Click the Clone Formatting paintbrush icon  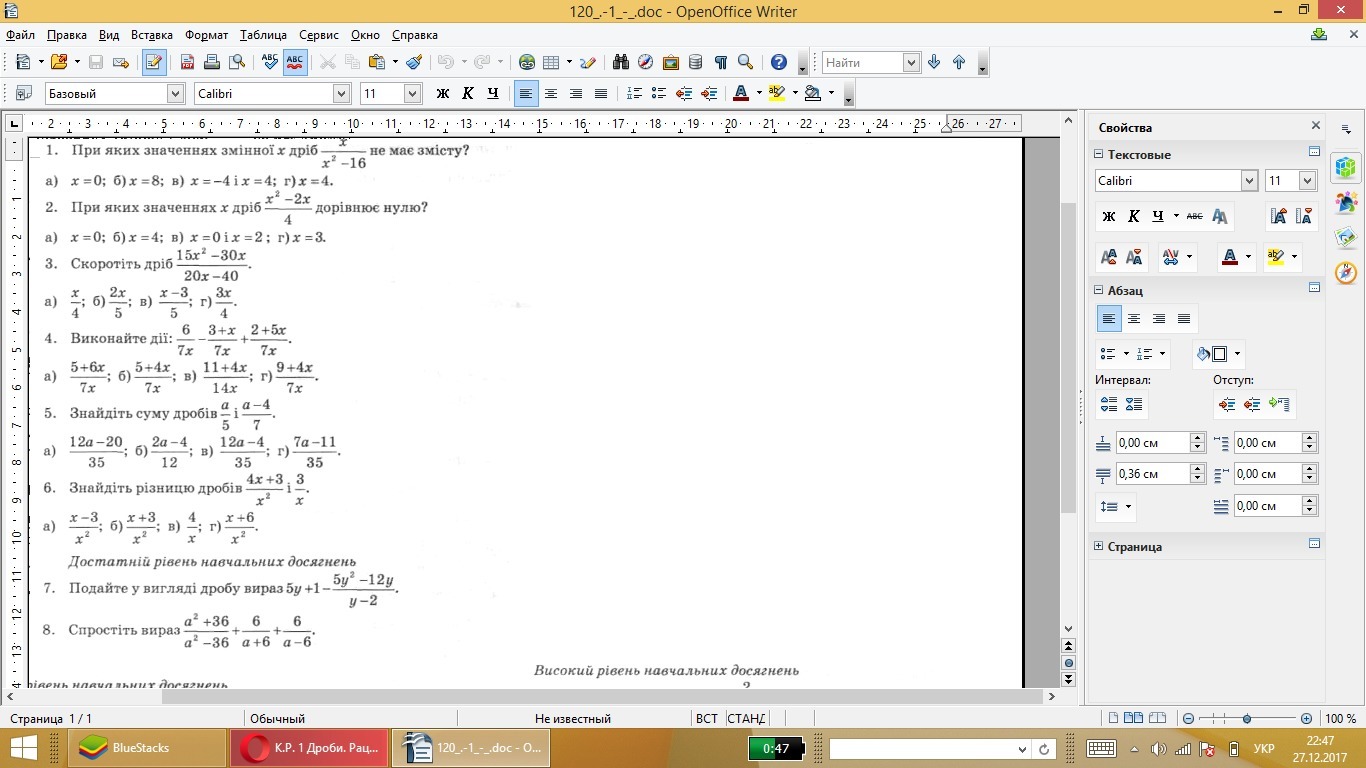pyautogui.click(x=413, y=62)
